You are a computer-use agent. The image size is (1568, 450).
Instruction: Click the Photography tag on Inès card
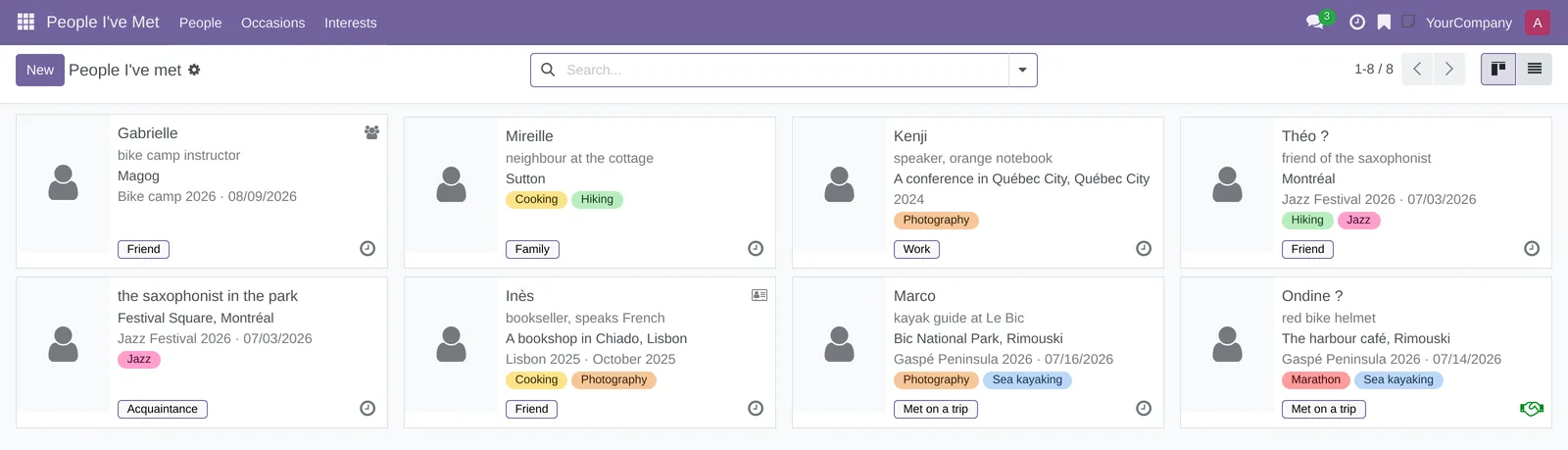click(x=613, y=379)
